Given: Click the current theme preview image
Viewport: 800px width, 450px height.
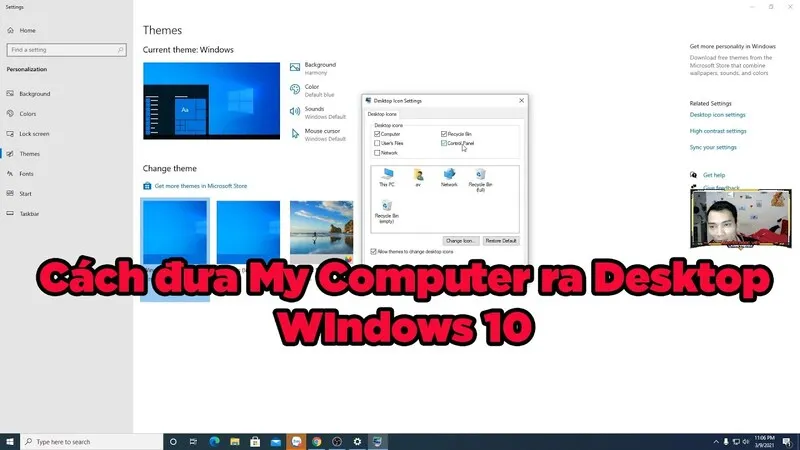Looking at the screenshot, I should pyautogui.click(x=211, y=101).
